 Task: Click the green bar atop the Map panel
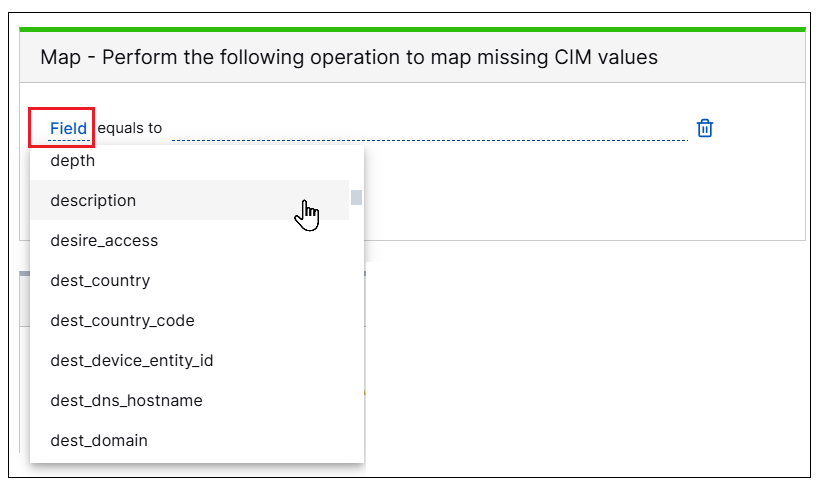412,29
